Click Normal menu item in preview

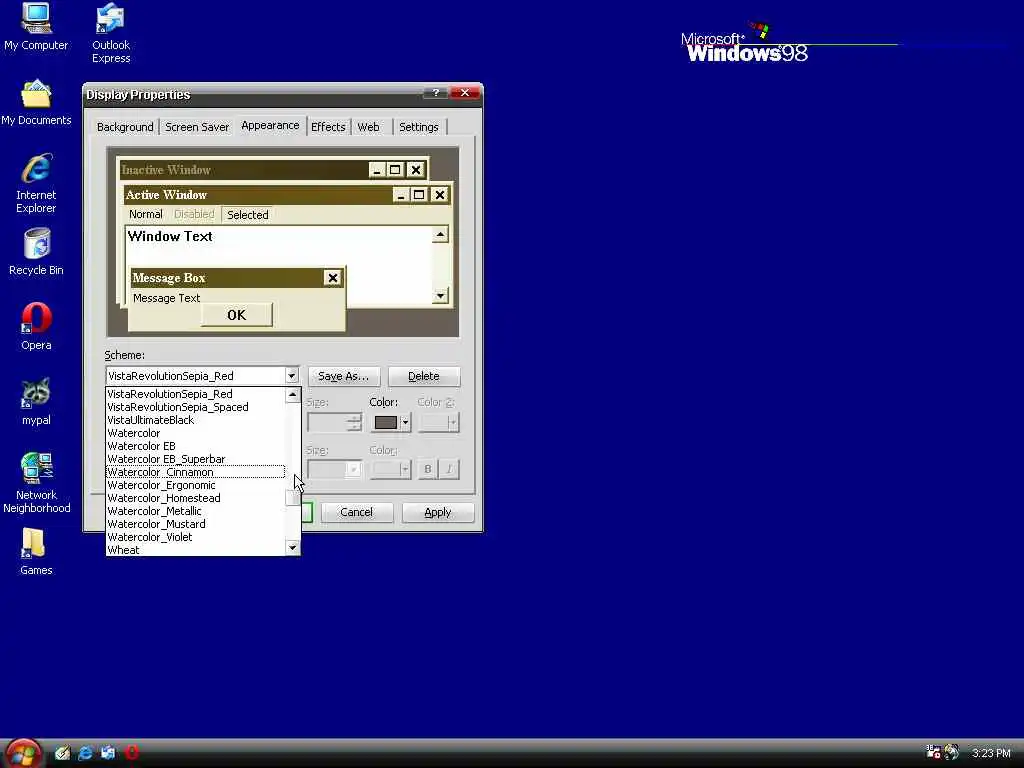pyautogui.click(x=146, y=214)
